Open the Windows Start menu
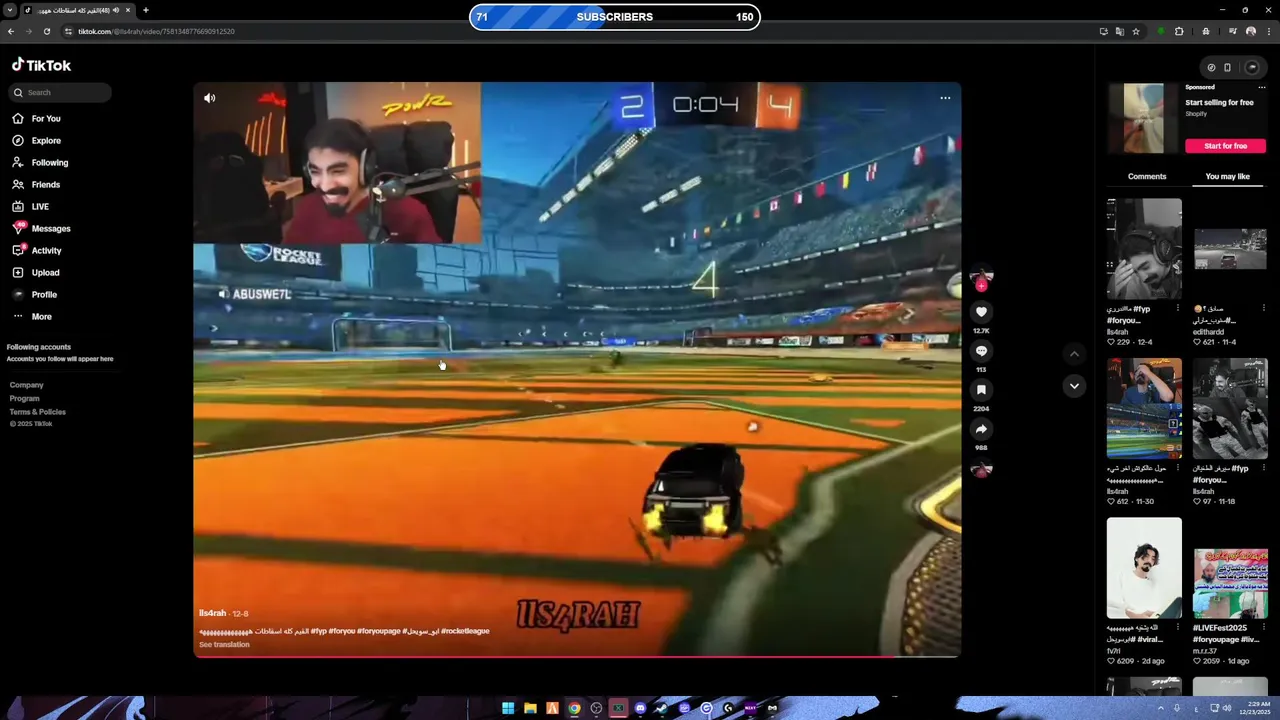1280x720 pixels. (508, 708)
